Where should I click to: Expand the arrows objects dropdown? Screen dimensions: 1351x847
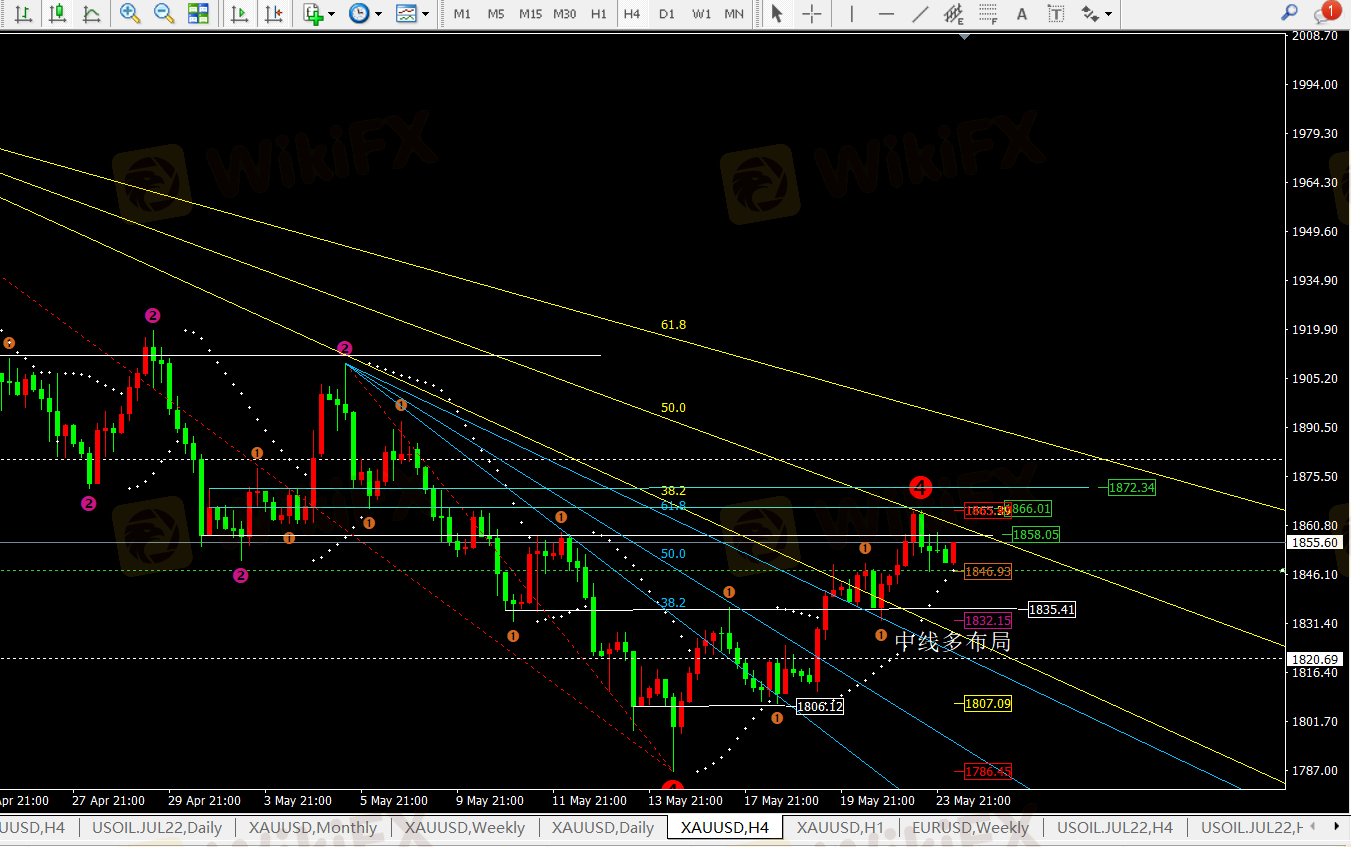(1110, 14)
